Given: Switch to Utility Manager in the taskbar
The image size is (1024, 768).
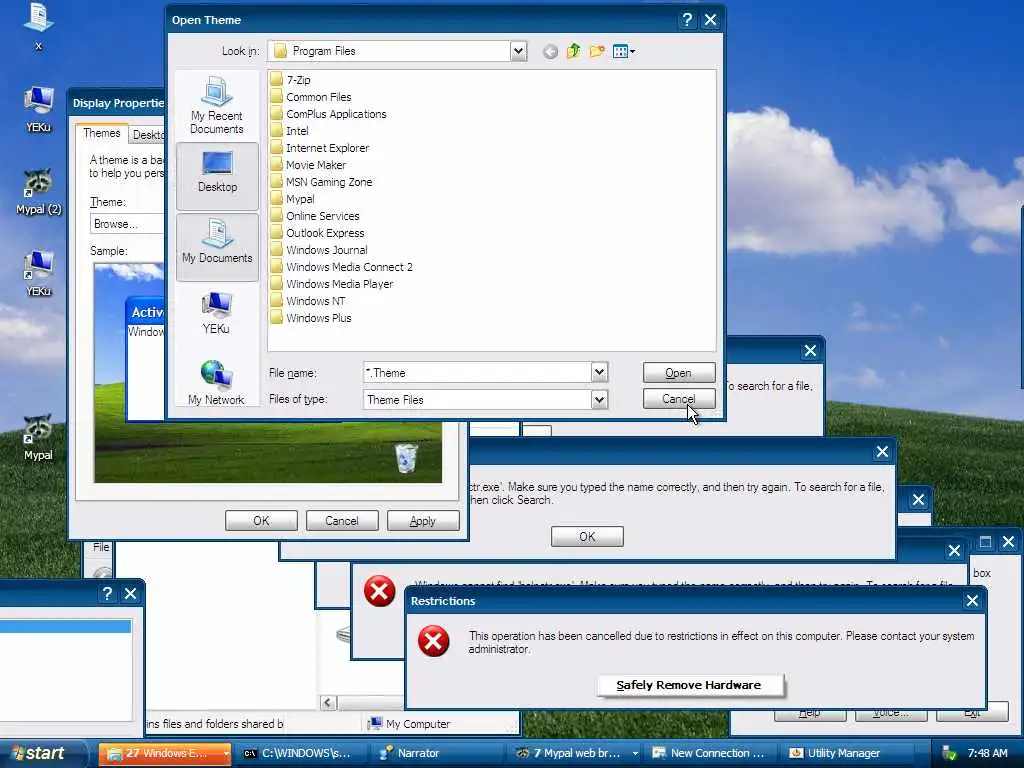Looking at the screenshot, I should coord(847,753).
